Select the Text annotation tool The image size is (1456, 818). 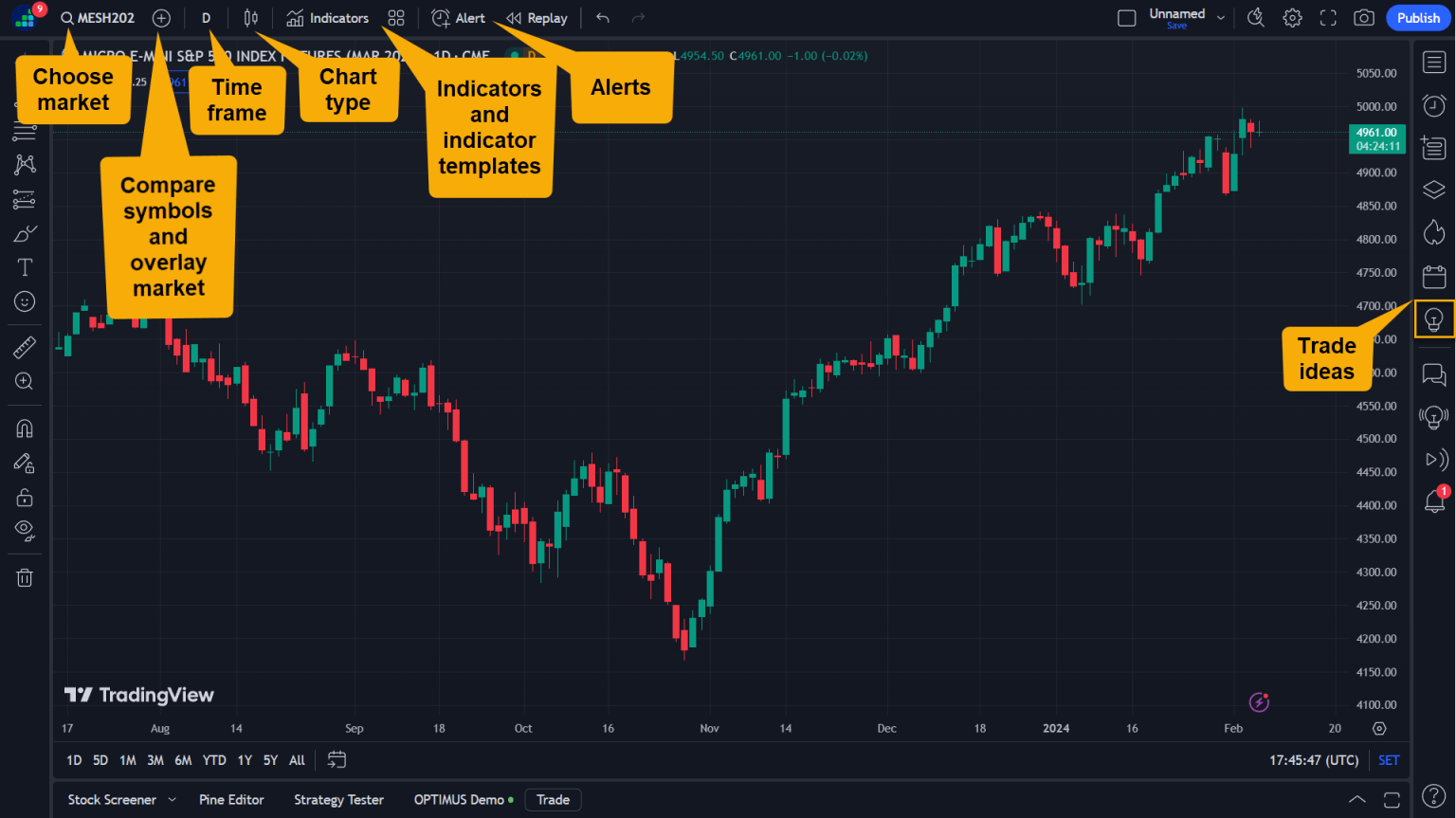click(24, 266)
